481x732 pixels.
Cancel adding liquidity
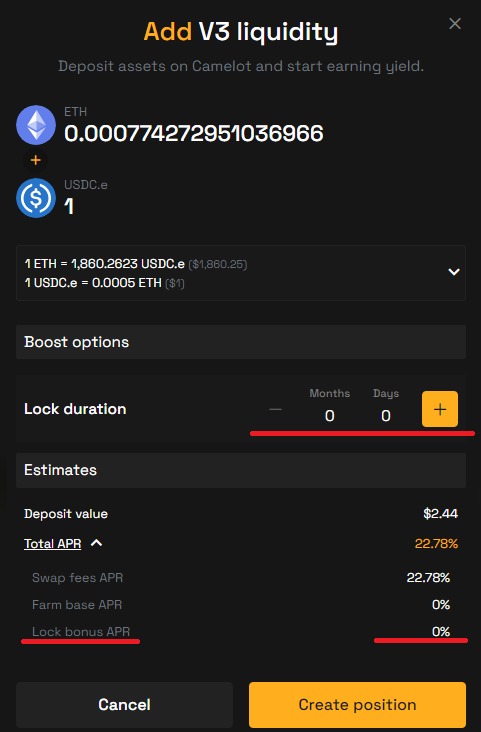tap(124, 704)
